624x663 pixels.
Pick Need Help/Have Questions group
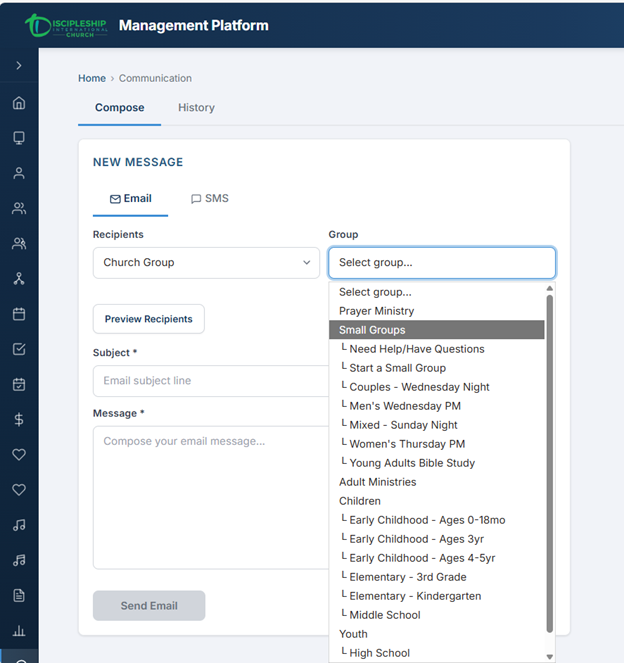tap(437, 349)
